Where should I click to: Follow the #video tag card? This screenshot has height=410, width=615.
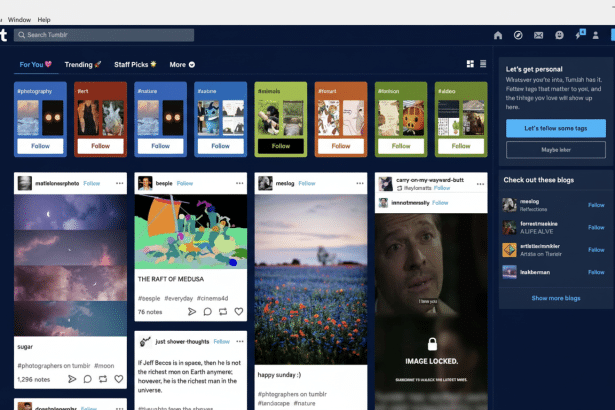(x=461, y=146)
